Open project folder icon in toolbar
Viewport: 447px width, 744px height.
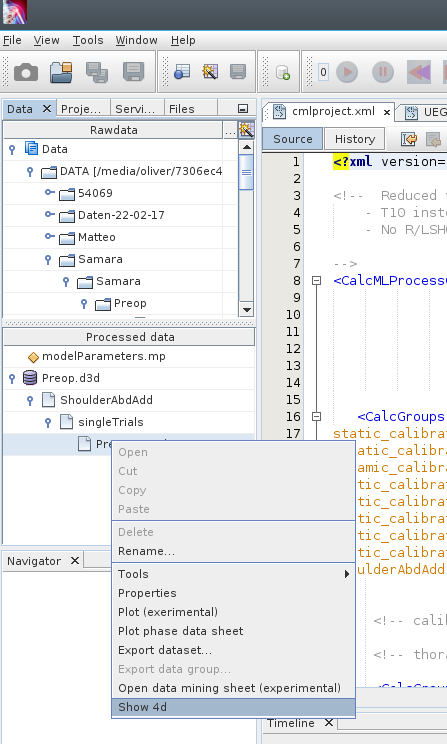[x=61, y=72]
